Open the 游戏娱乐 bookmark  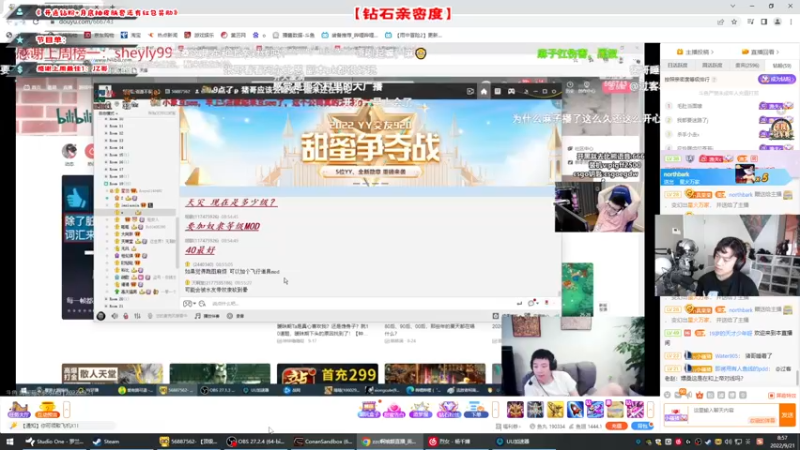[199, 35]
